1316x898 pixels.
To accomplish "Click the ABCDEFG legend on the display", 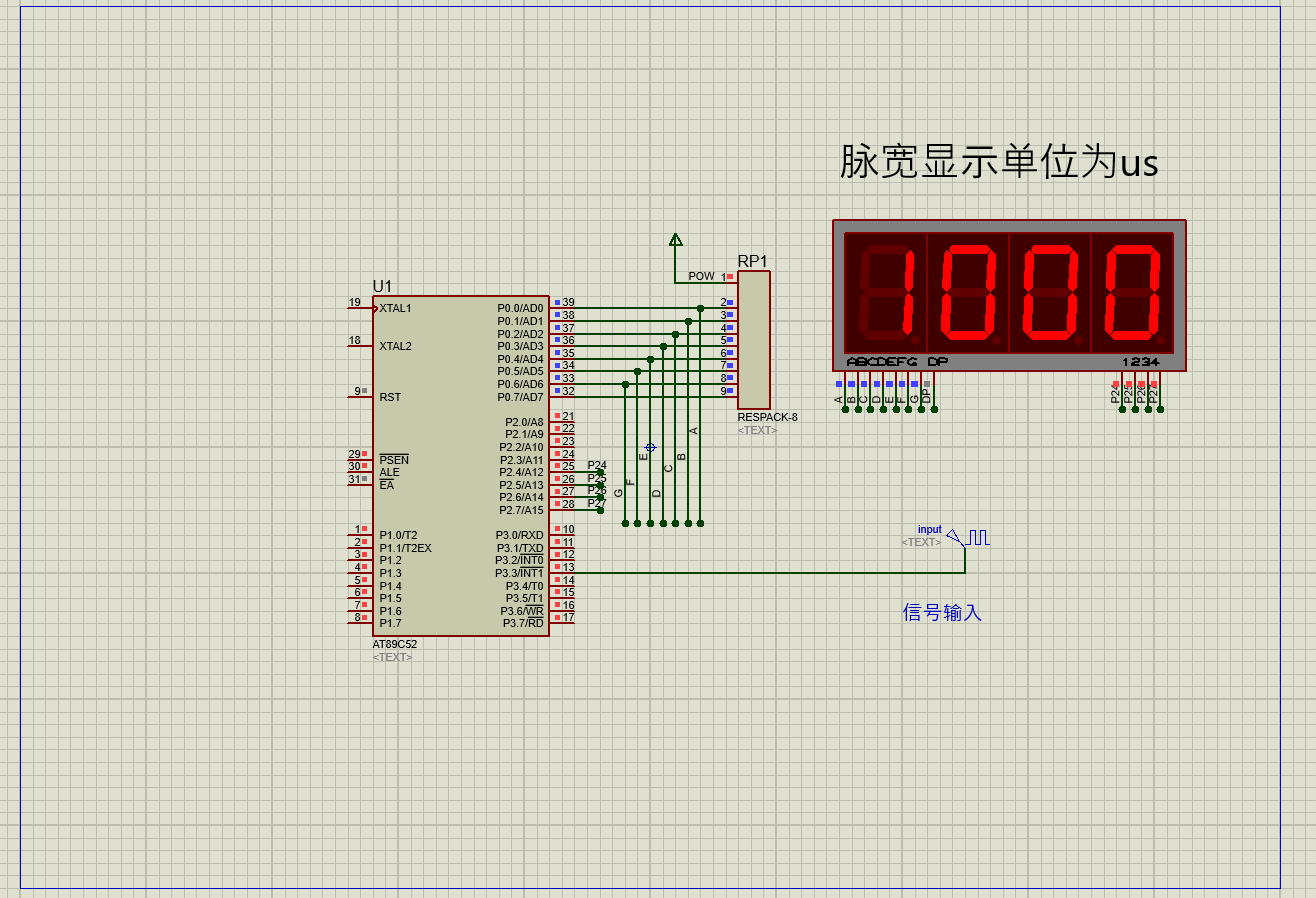I will [881, 361].
